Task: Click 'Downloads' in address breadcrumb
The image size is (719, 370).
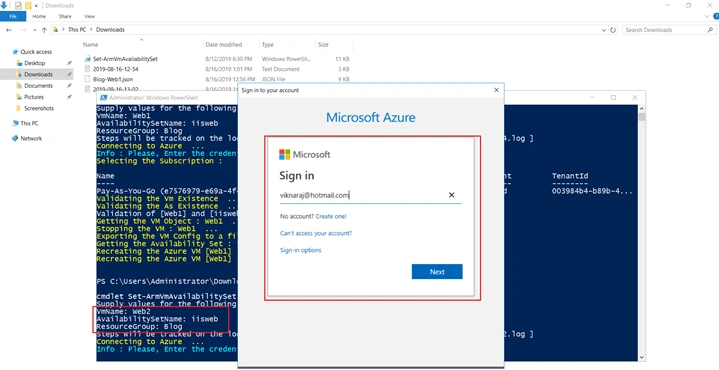Action: coord(110,29)
